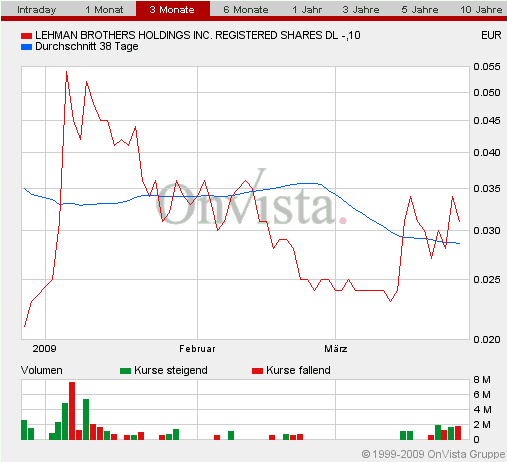
Task: Click the Kurse steigend legend text
Action: (171, 370)
